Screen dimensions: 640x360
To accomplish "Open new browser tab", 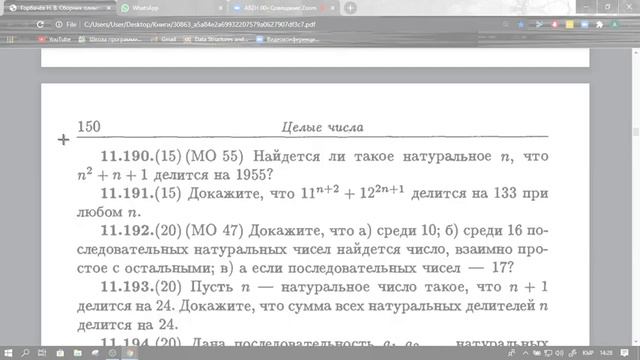I will (x=350, y=8).
